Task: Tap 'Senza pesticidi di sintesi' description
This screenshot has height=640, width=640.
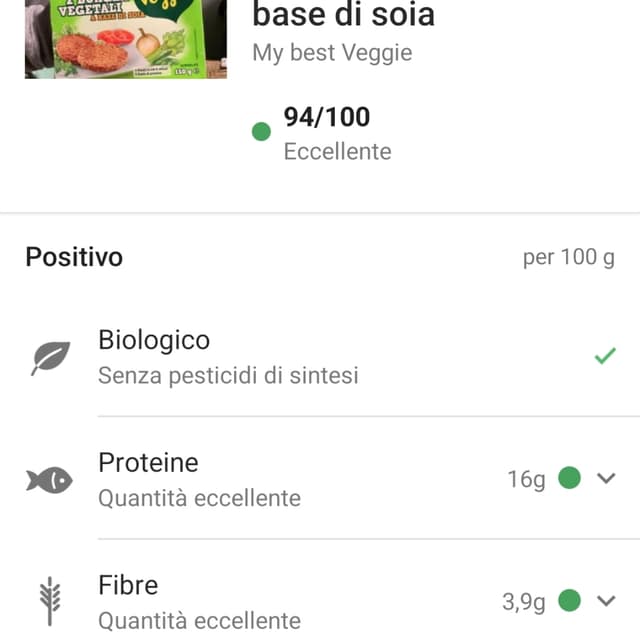Action: [229, 376]
